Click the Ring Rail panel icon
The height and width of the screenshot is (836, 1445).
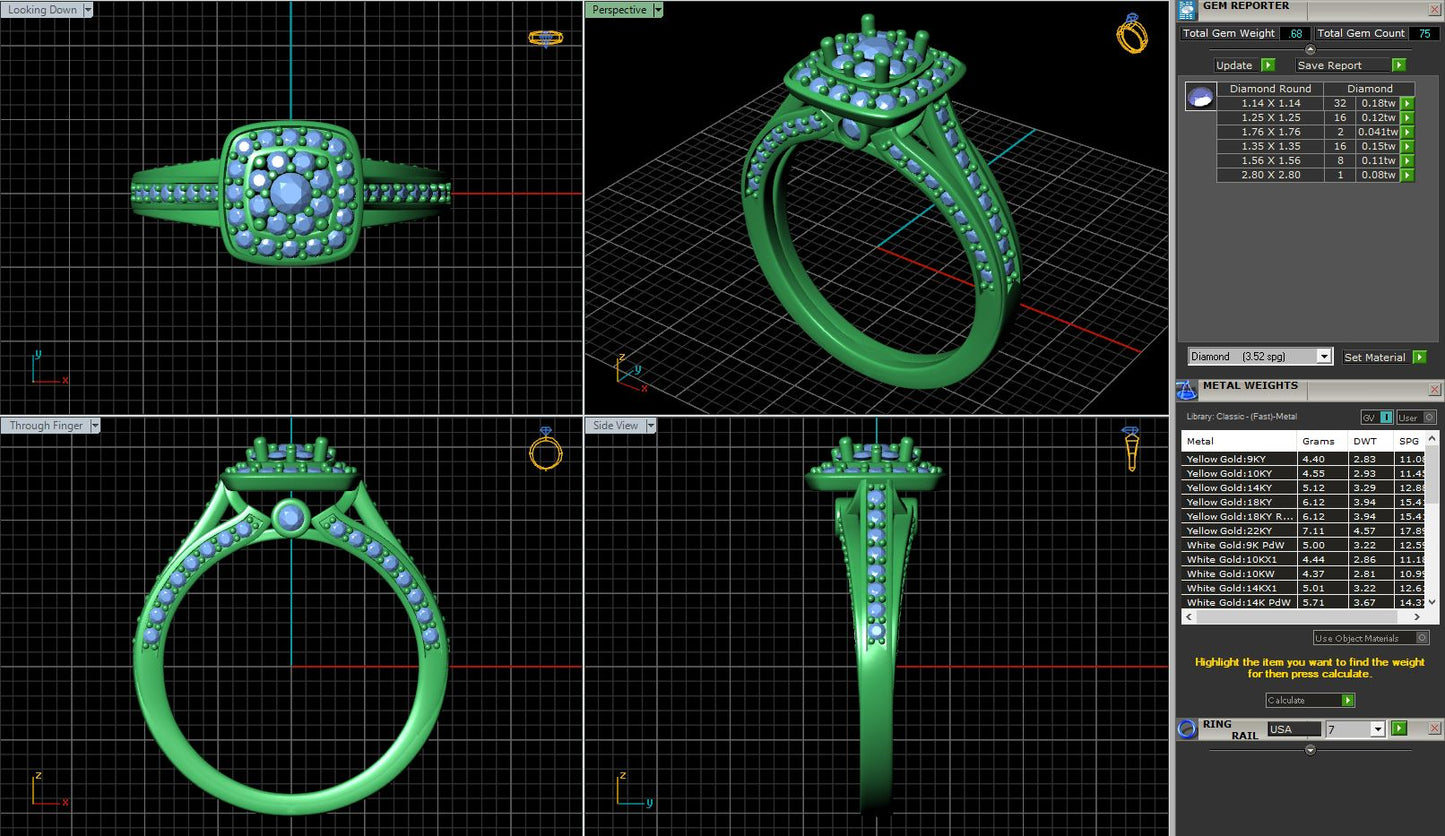point(1187,729)
